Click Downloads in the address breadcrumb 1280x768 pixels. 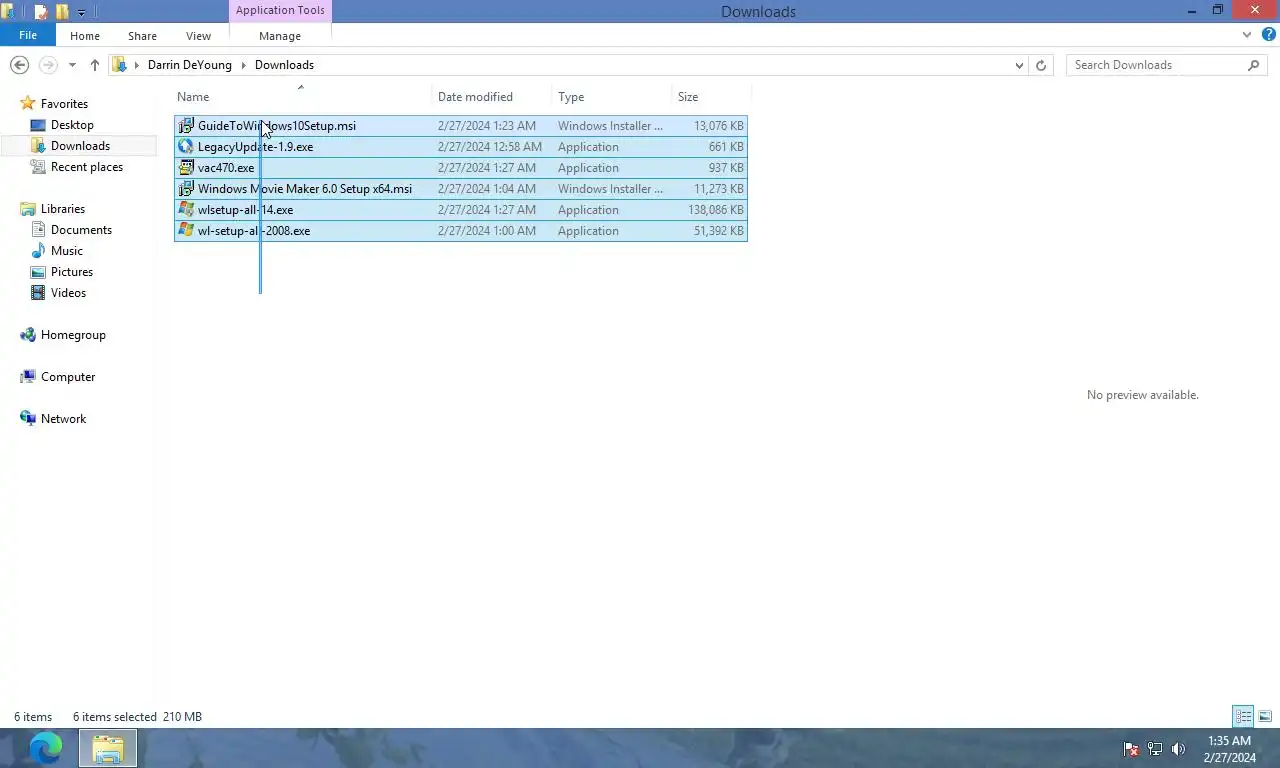click(x=284, y=65)
